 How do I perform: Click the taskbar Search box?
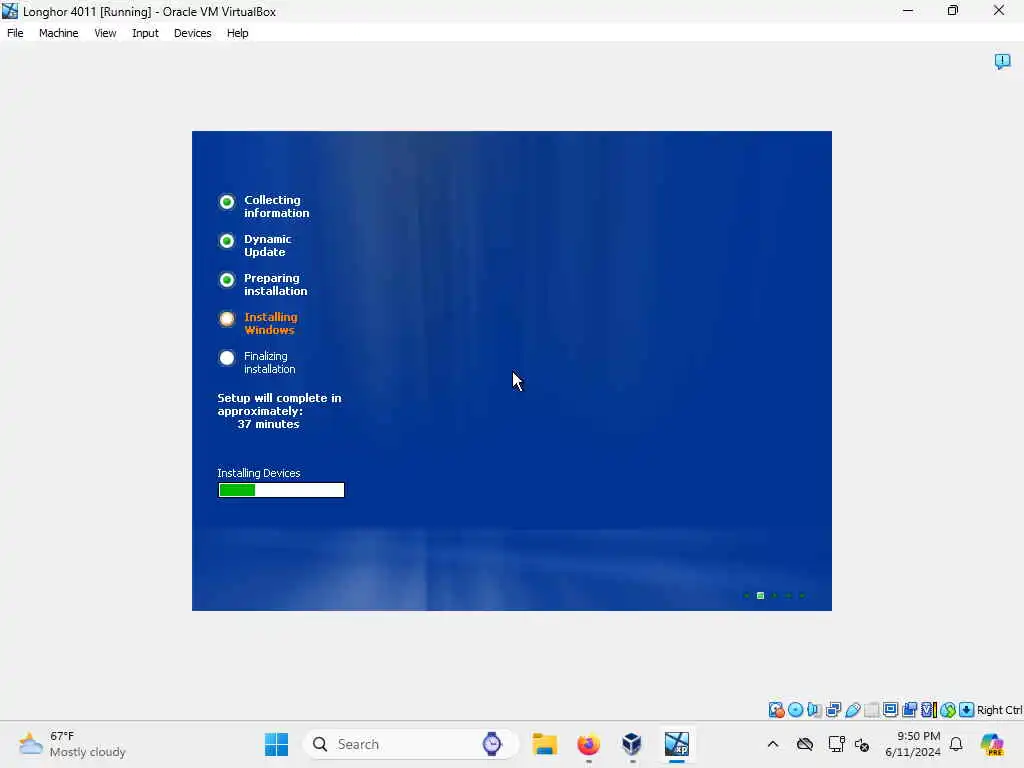411,744
